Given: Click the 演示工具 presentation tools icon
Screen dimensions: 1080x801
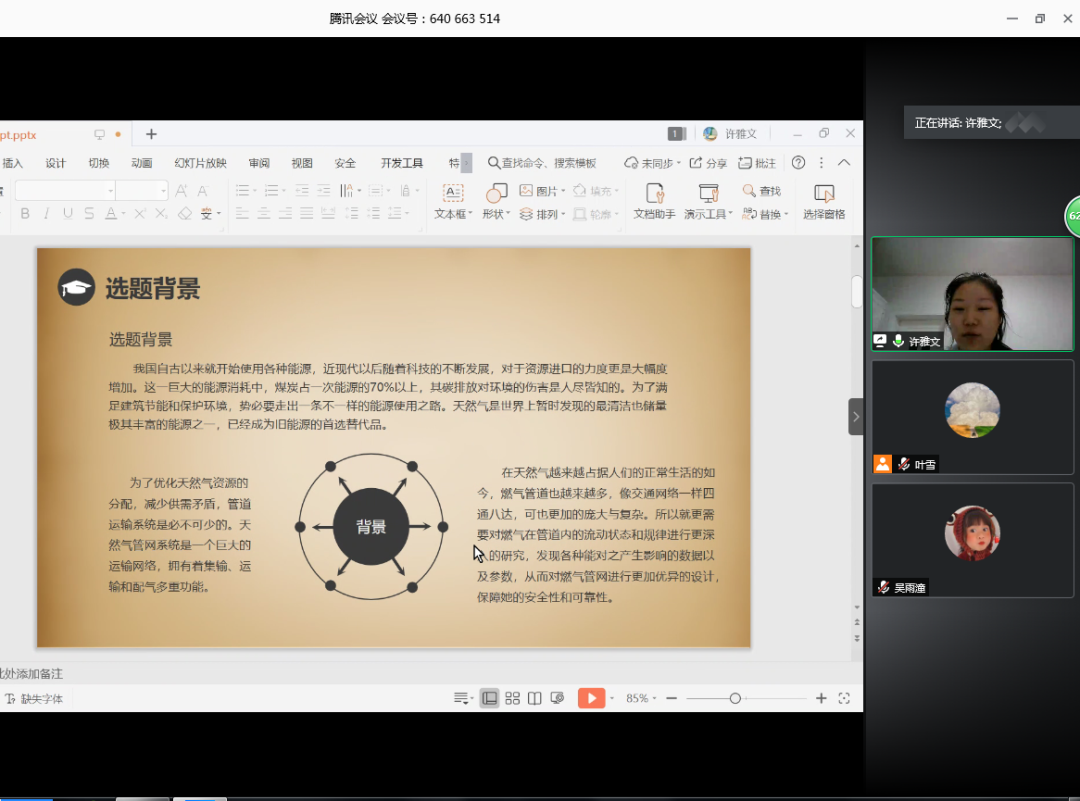Looking at the screenshot, I should [708, 194].
